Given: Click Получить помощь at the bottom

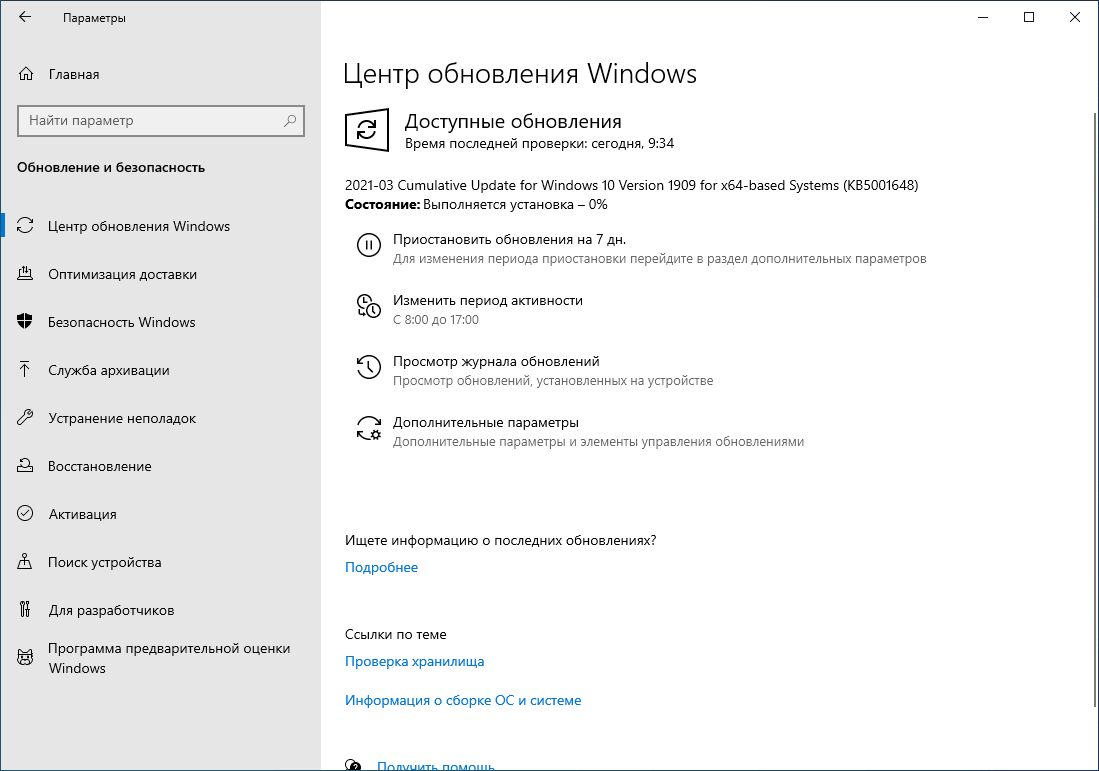Looking at the screenshot, I should click(436, 765).
